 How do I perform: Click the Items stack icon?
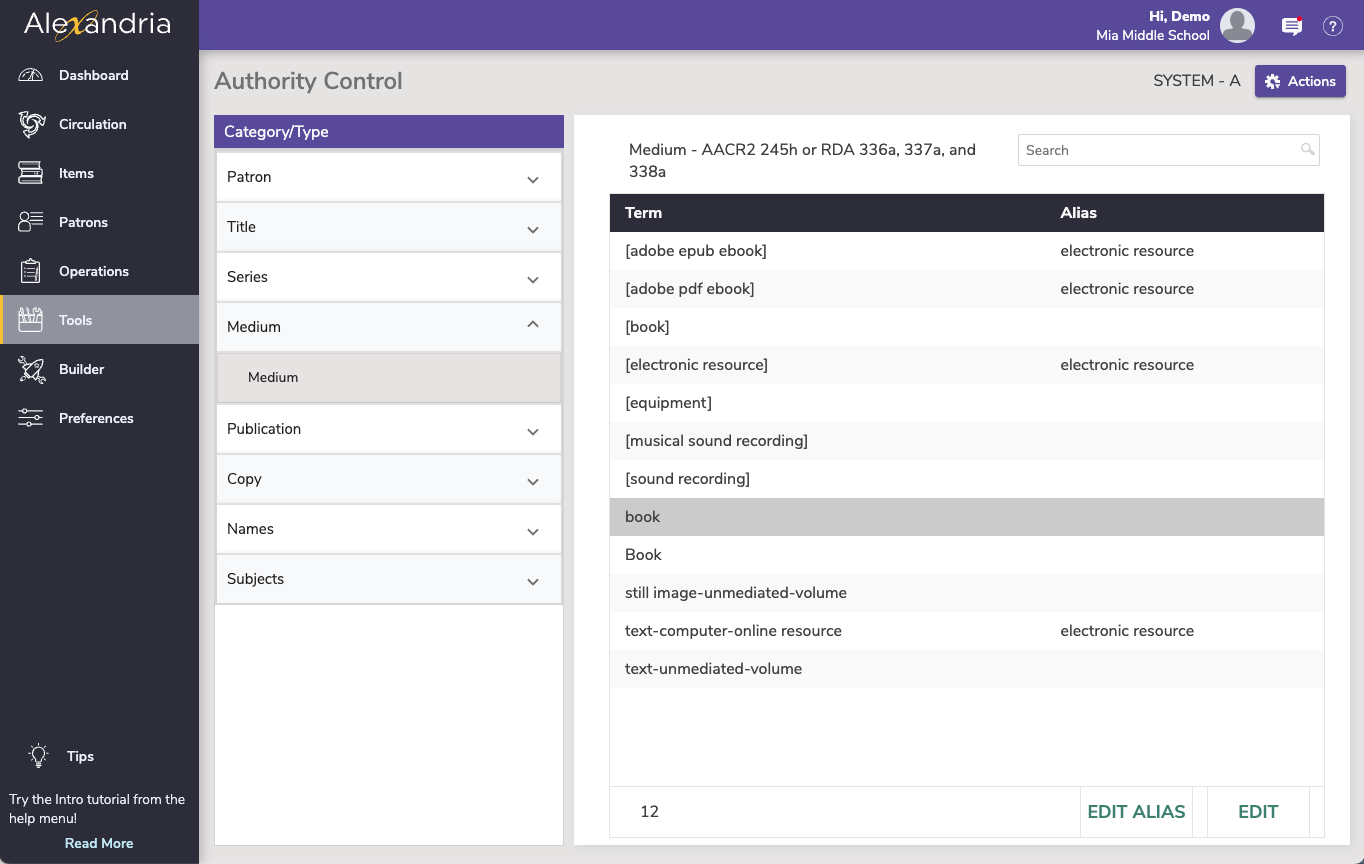tap(31, 173)
